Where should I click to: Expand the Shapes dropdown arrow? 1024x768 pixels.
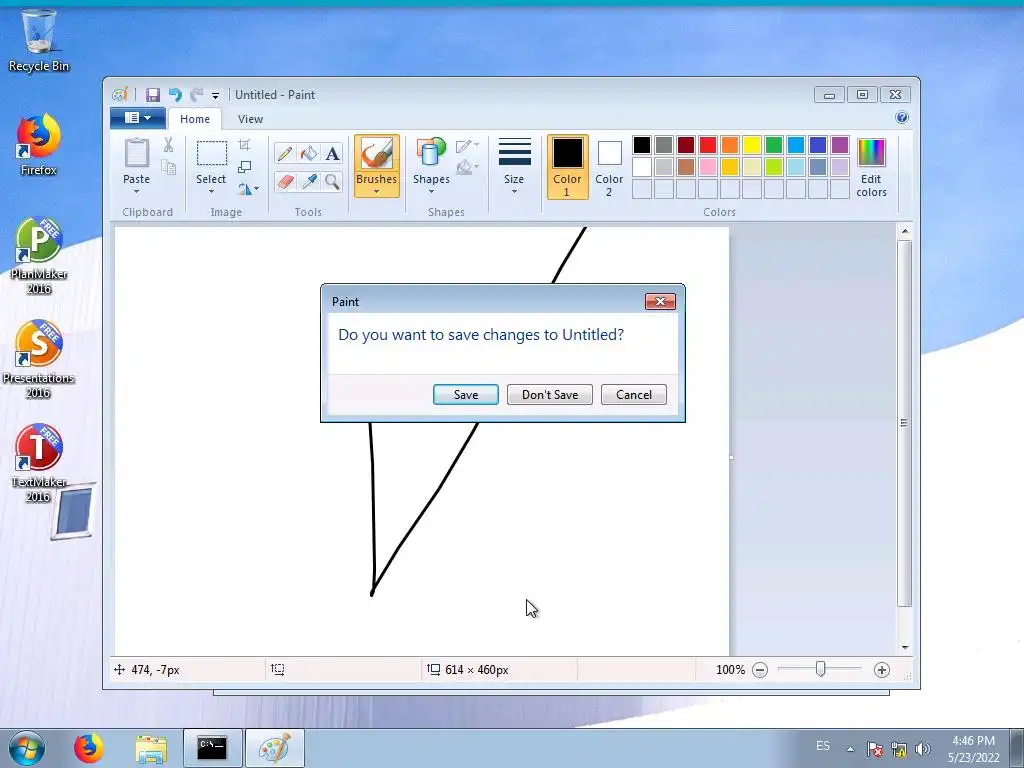pyautogui.click(x=431, y=191)
